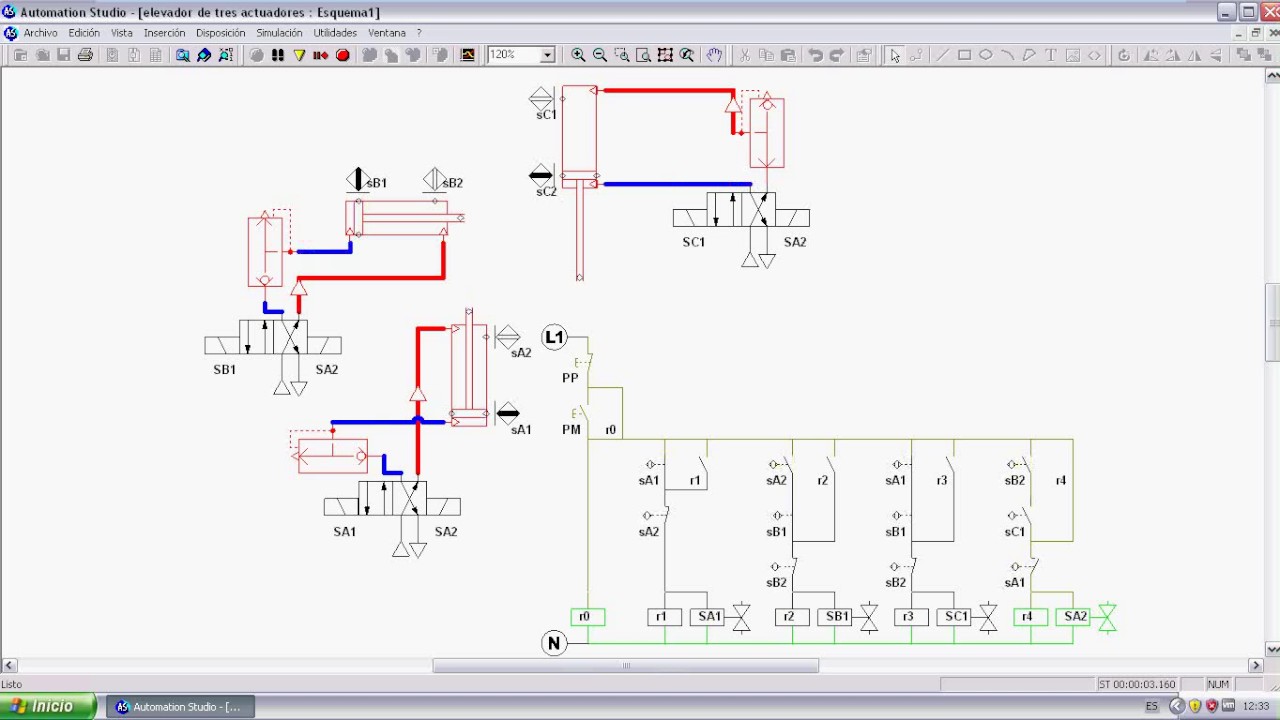
Task: Click the Inicio start button
Action: (x=48, y=706)
